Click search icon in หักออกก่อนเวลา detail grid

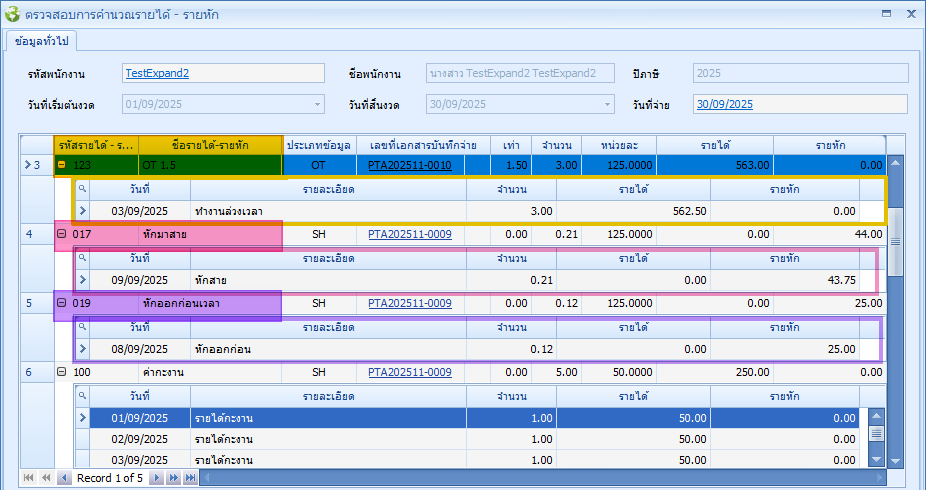tap(83, 327)
